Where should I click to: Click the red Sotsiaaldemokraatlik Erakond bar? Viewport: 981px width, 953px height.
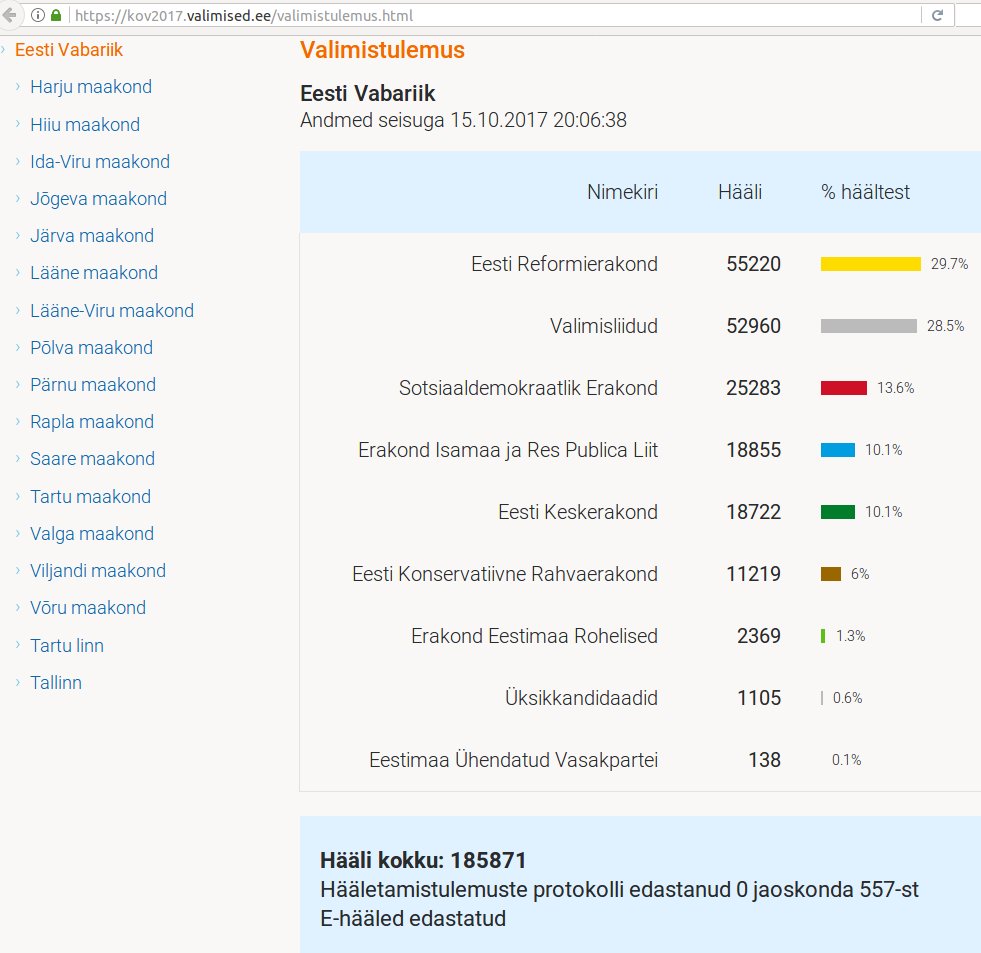coord(843,388)
